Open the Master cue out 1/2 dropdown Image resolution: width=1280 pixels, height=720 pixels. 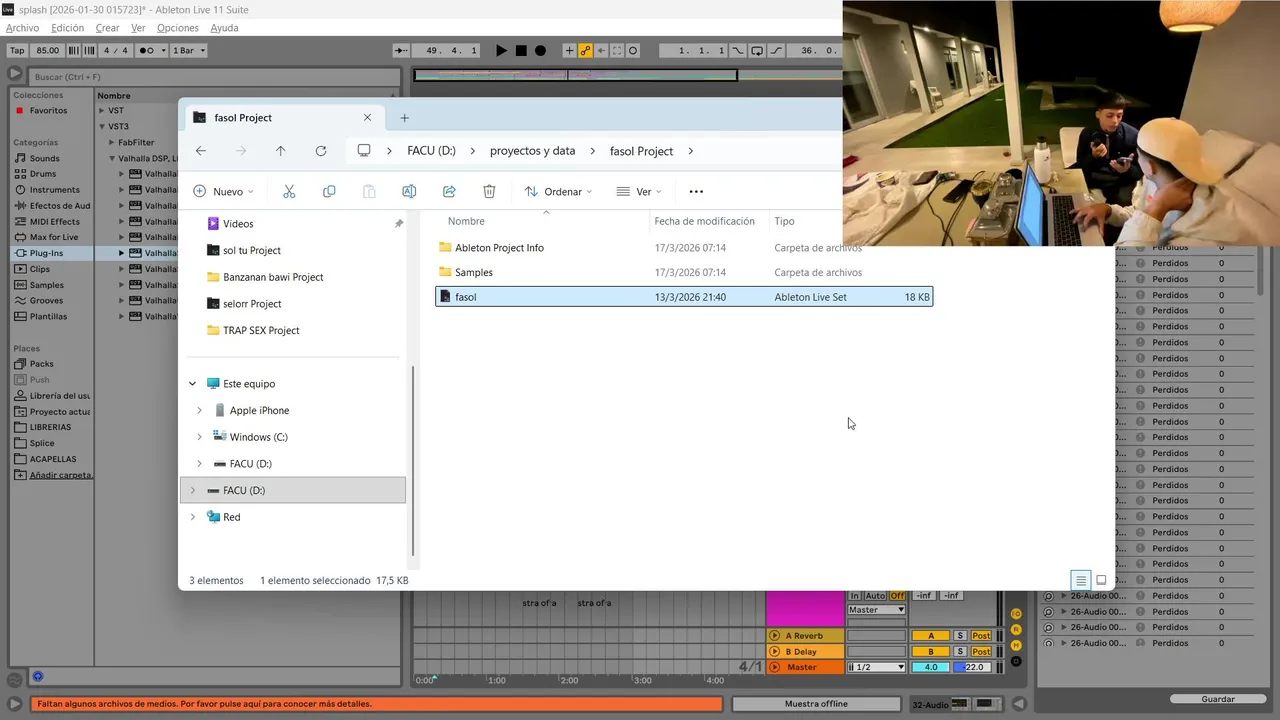click(877, 667)
